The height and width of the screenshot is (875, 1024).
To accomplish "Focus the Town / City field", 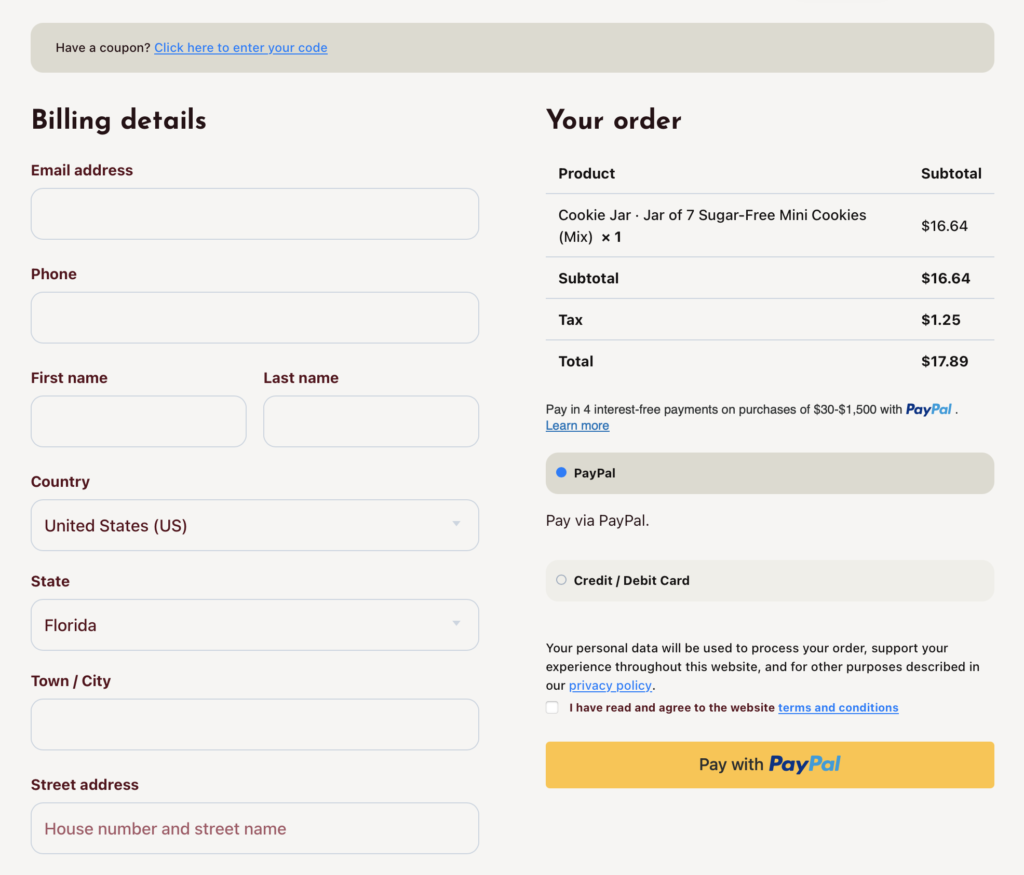I will click(255, 725).
